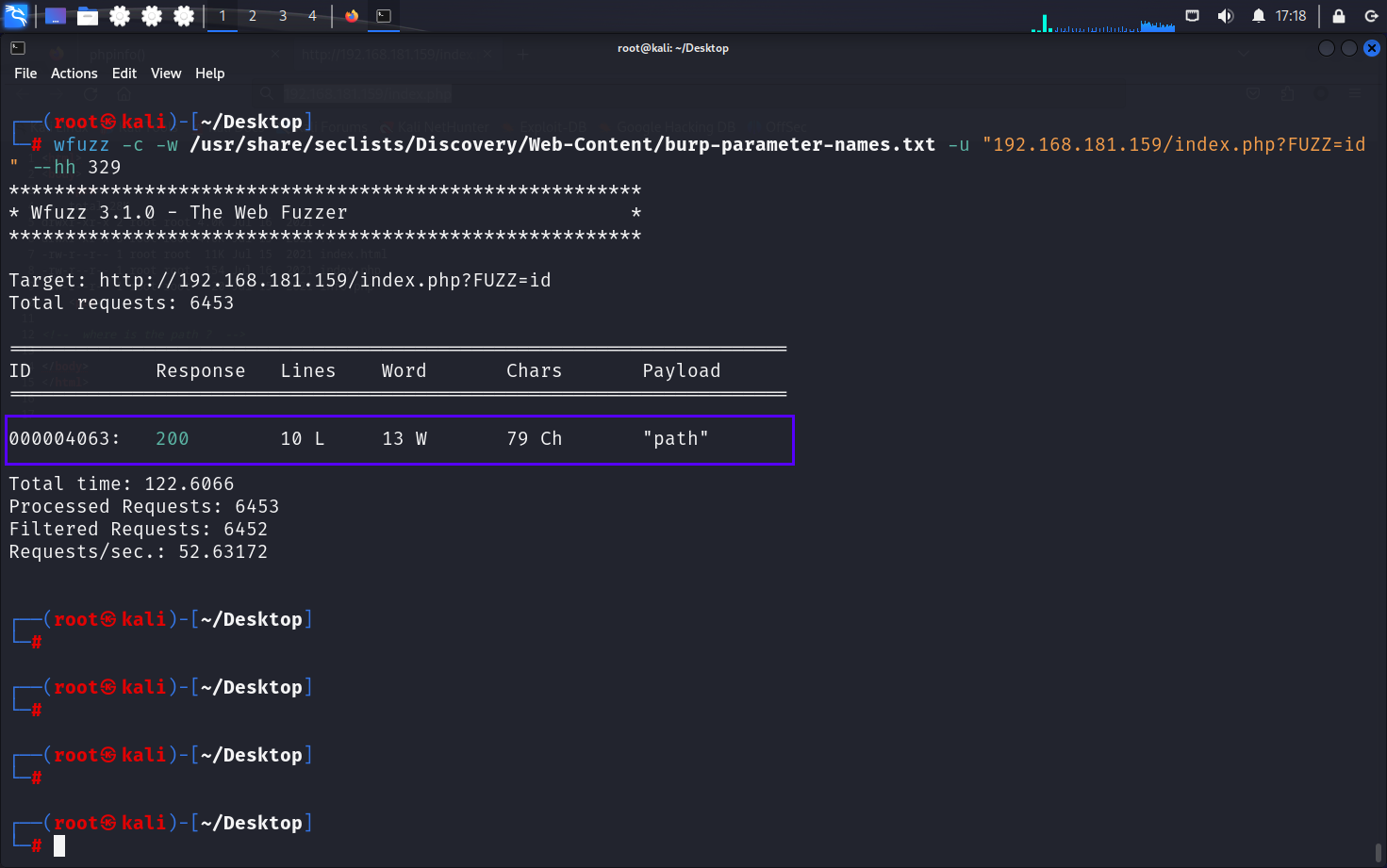Click the '200' response code
Viewport: 1387px width, 868px height.
[173, 438]
